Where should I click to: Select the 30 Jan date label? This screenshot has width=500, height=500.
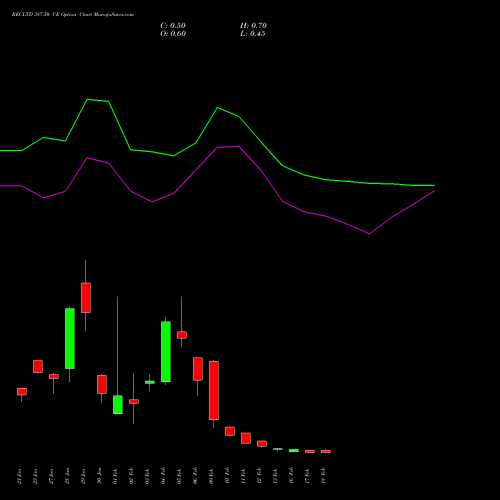click(x=99, y=476)
